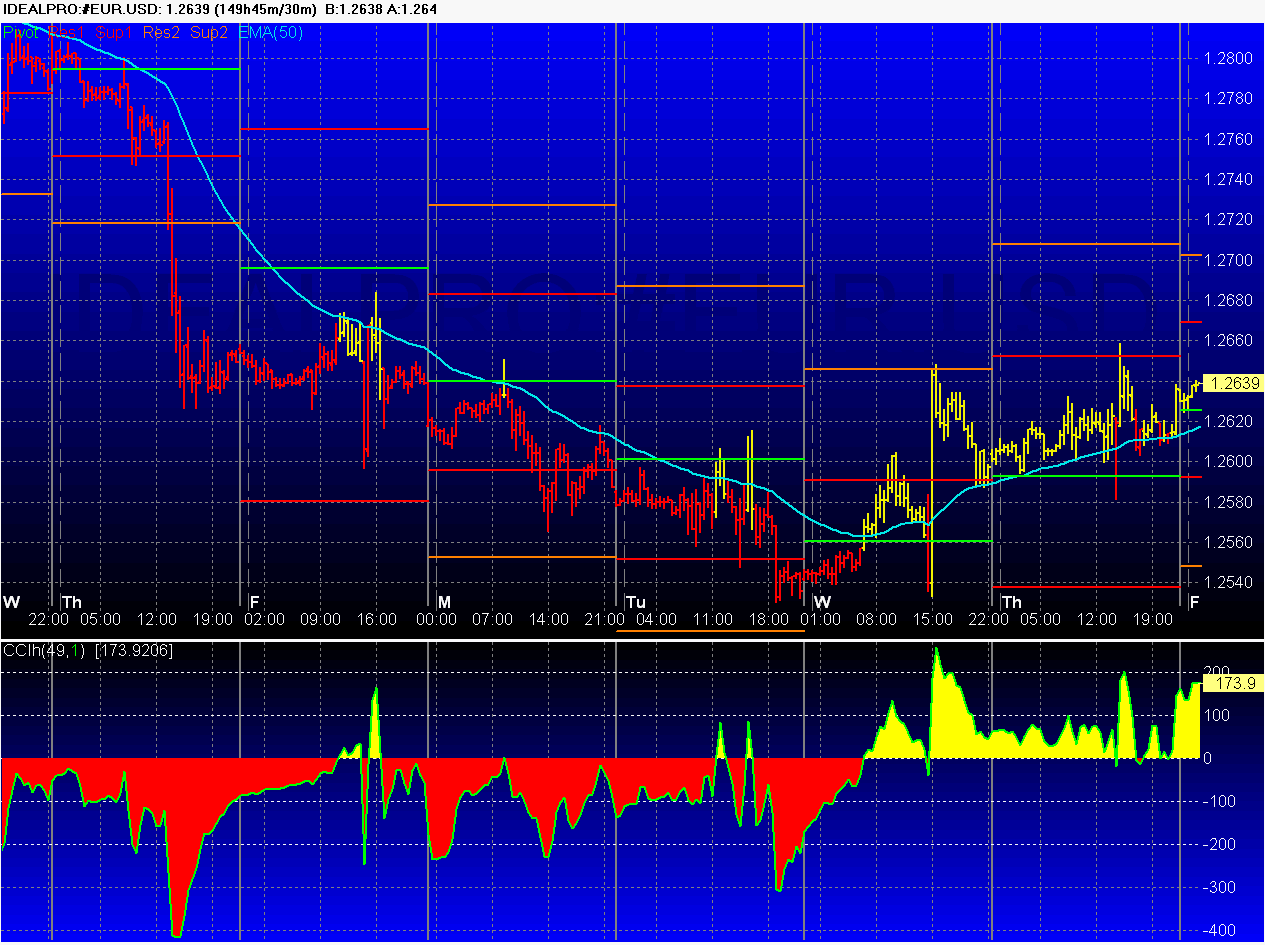Click the 1.2800 price axis label
The width and height of the screenshot is (1265, 945).
tap(1228, 58)
